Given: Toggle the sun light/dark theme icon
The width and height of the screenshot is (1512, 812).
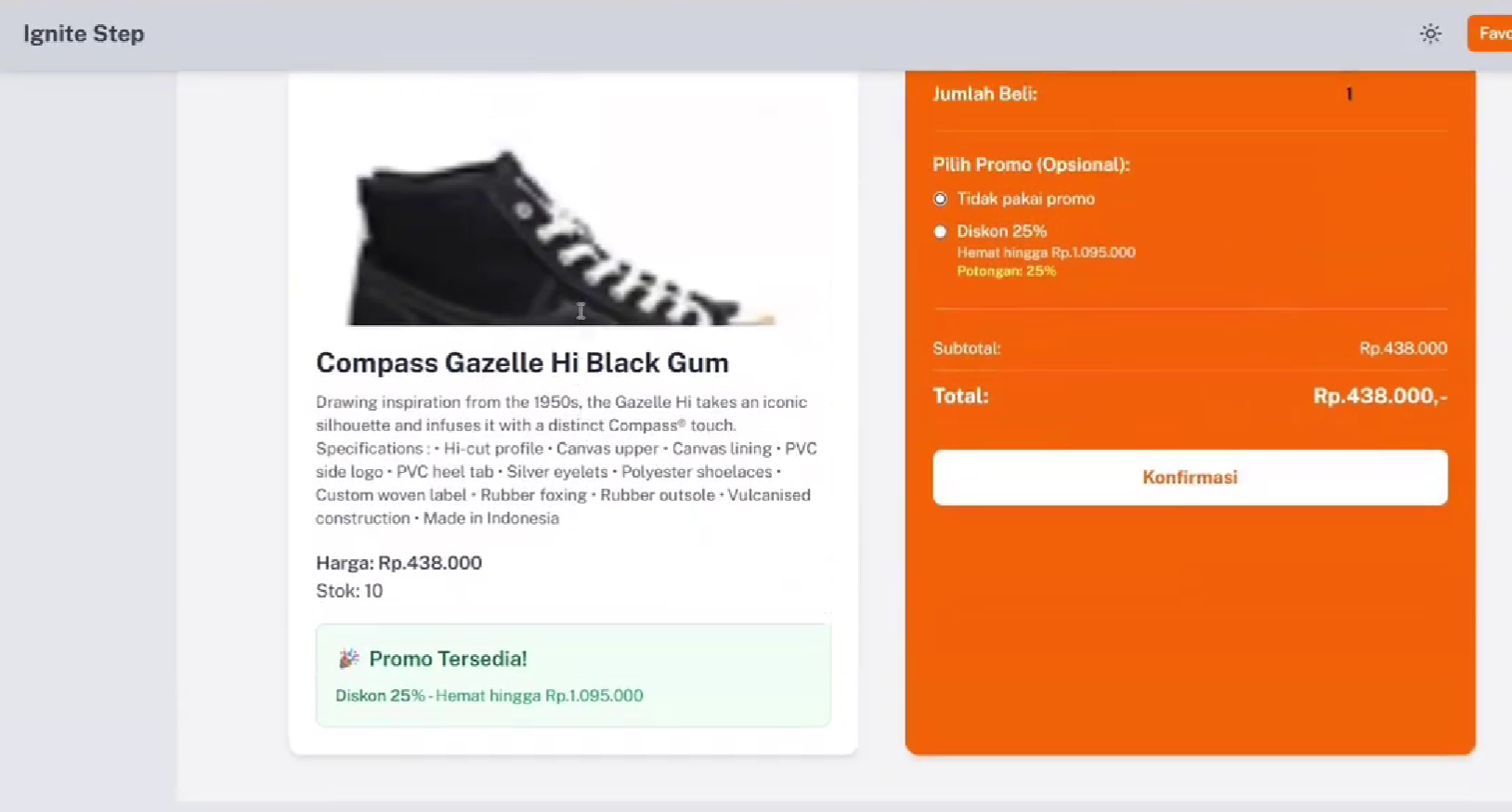Looking at the screenshot, I should pos(1430,34).
